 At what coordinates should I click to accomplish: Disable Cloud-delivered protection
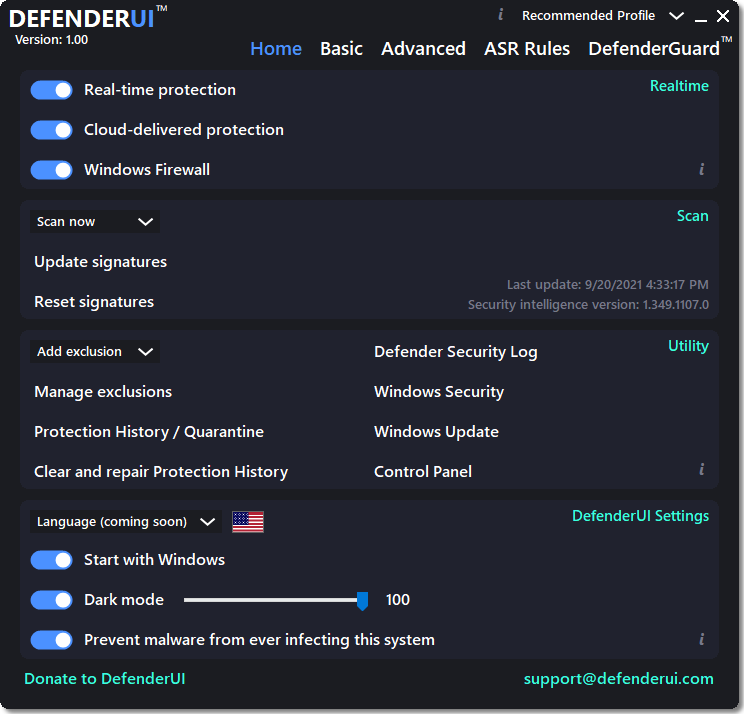point(51,130)
